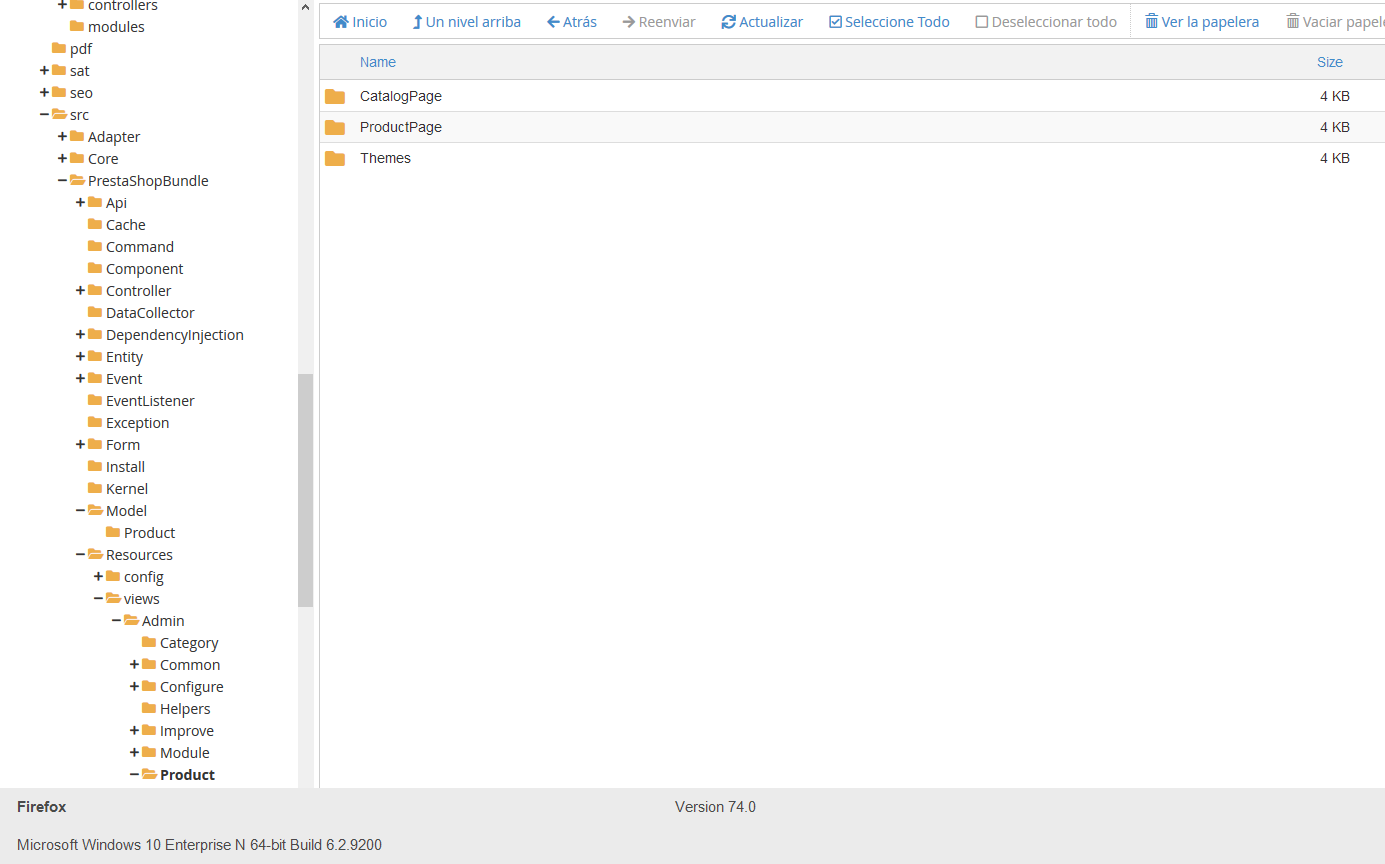Go to Inicio home in toolbar
The image size is (1385, 864).
pyautogui.click(x=360, y=22)
